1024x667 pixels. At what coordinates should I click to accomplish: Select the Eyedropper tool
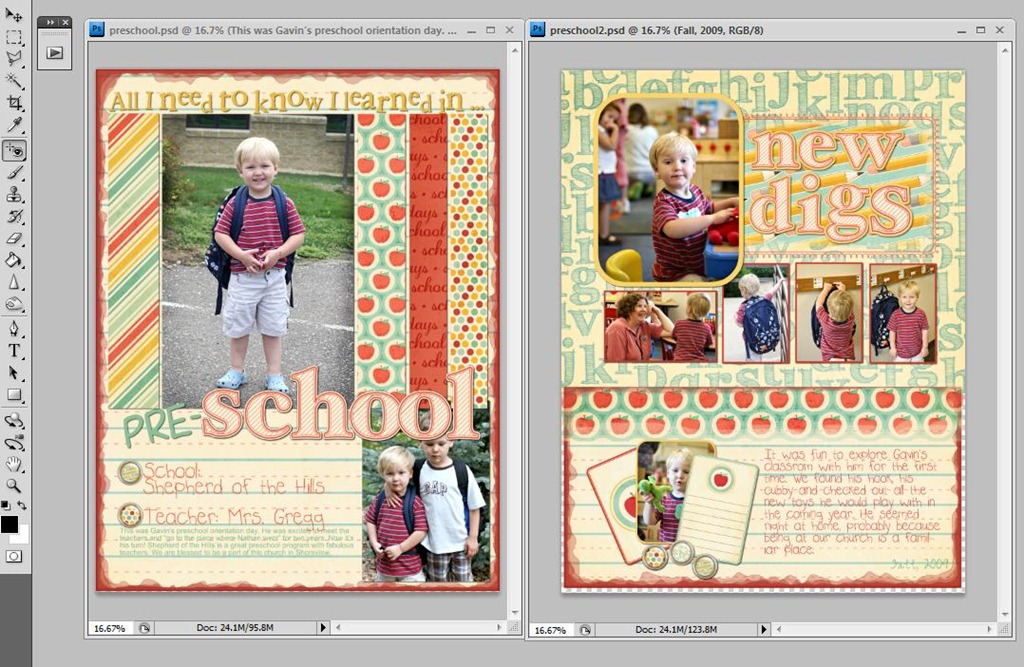click(14, 125)
